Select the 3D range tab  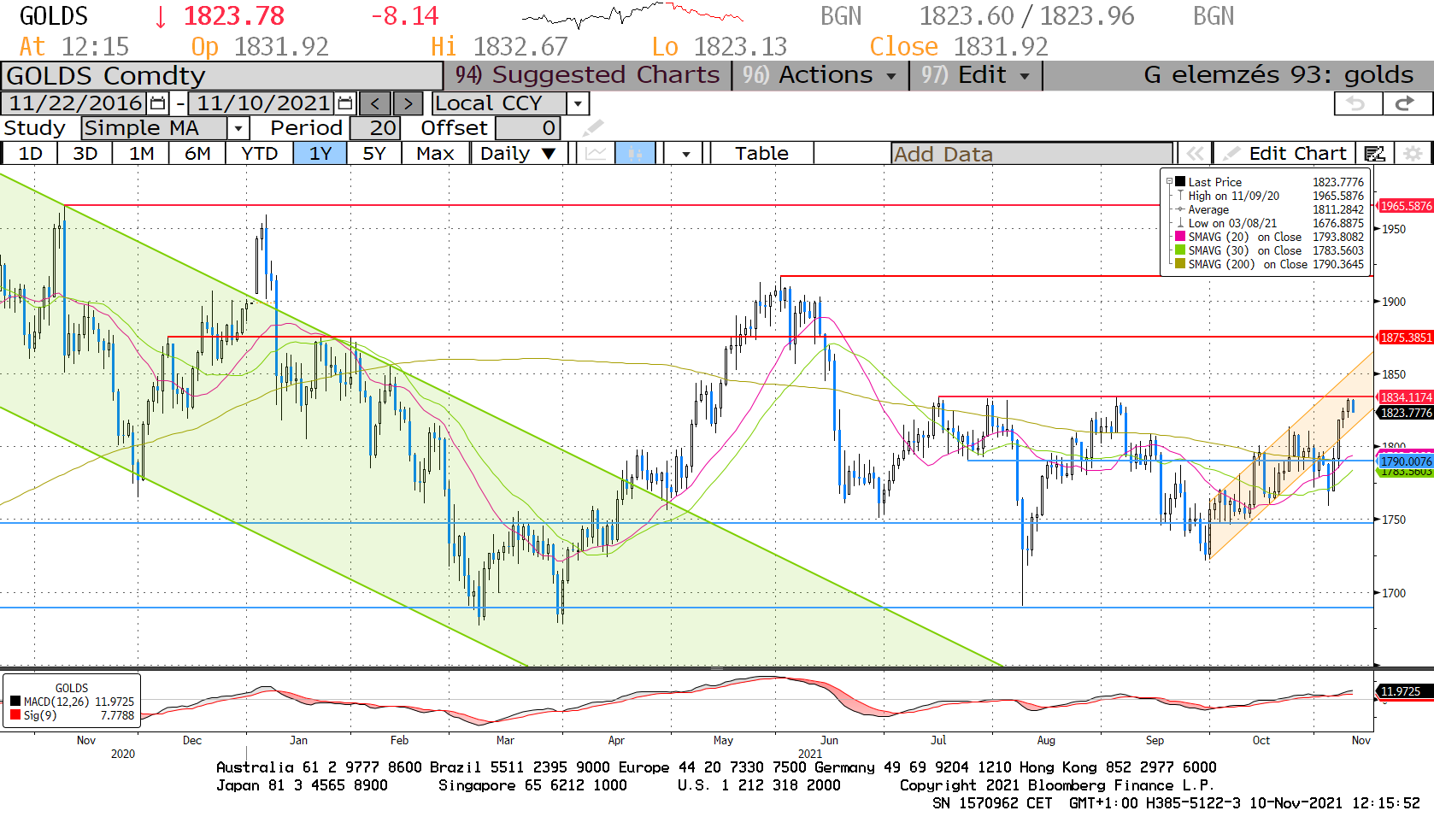(85, 154)
